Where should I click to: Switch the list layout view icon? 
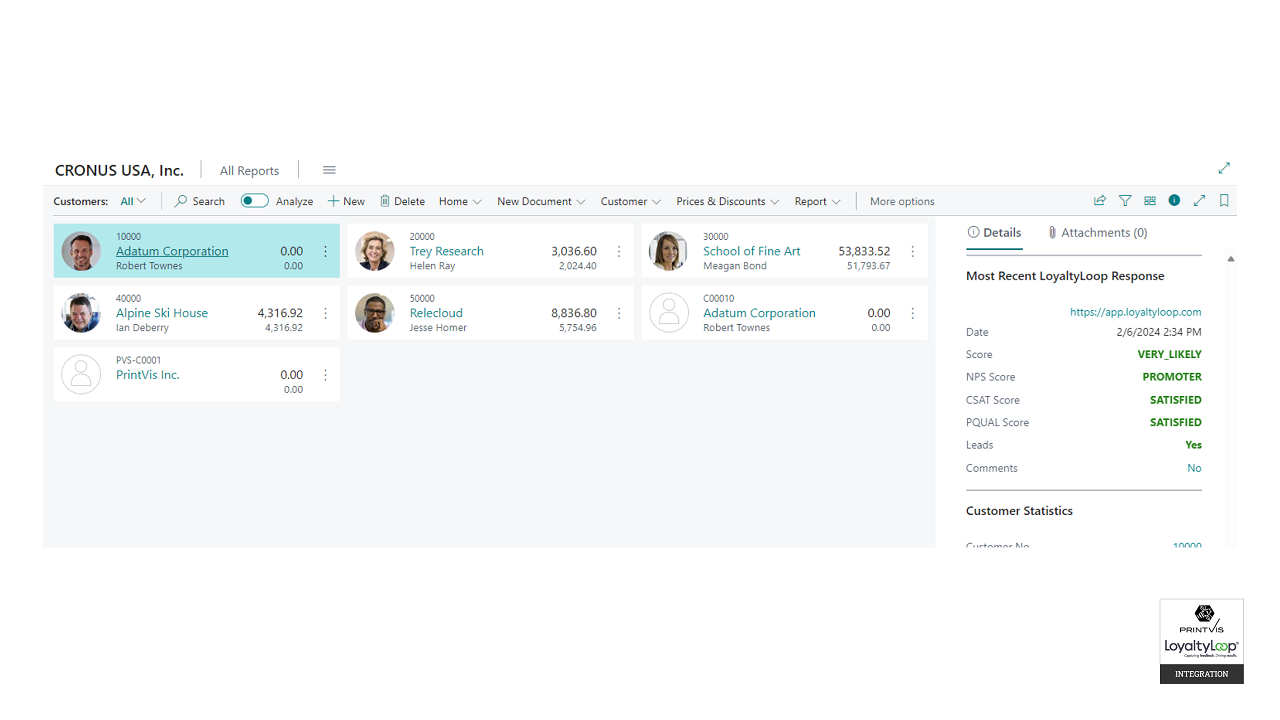pyautogui.click(x=1150, y=201)
